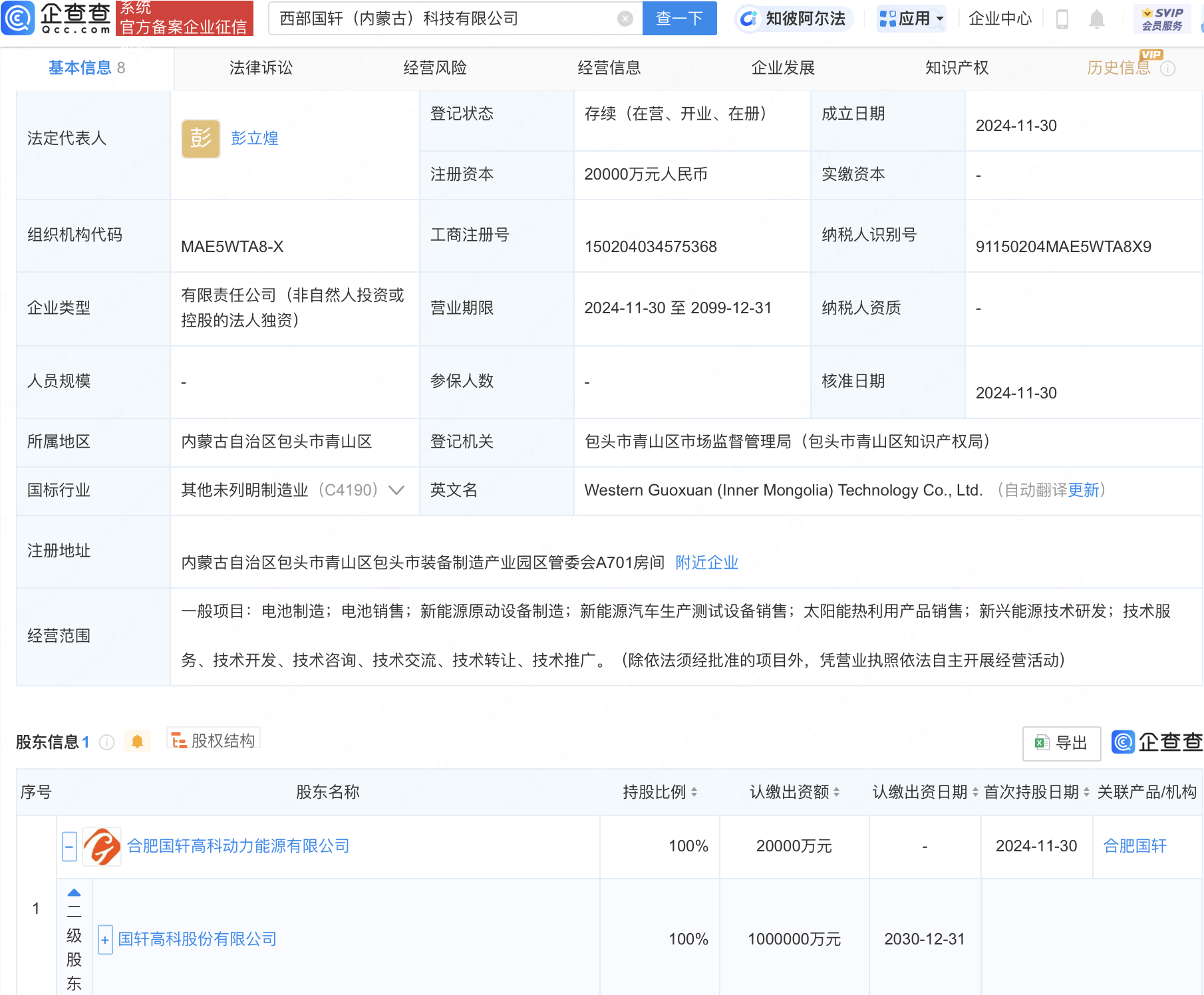
Task: Expand 国轩高科股份有限公司 sub-shareholder row
Action: (105, 940)
